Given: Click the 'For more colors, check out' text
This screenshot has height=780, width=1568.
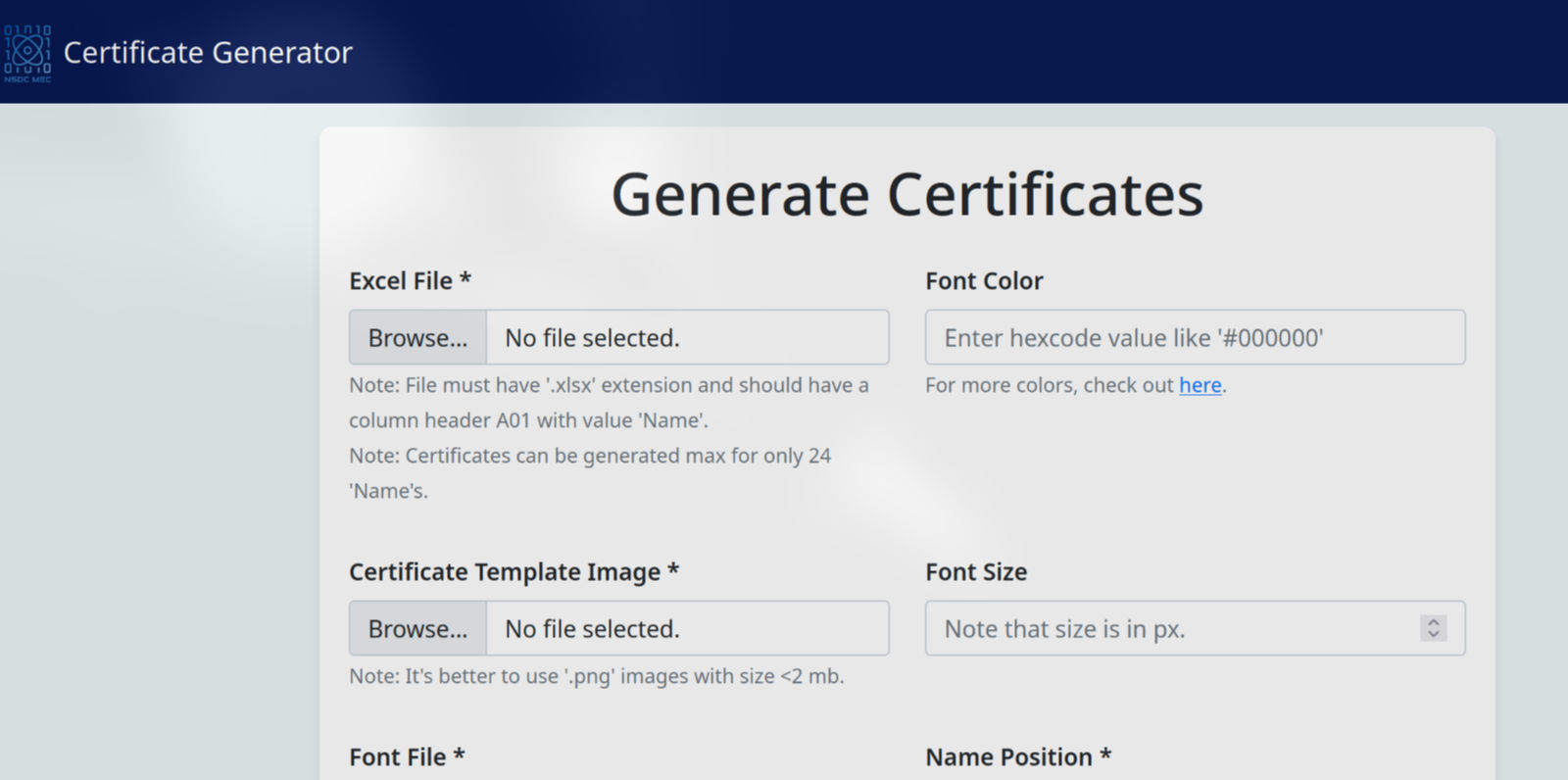Looking at the screenshot, I should click(1050, 385).
